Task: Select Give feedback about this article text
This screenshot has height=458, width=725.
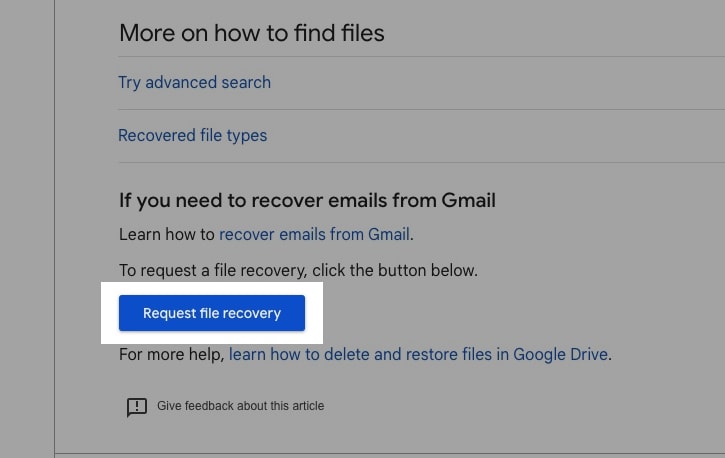Action: (240, 406)
